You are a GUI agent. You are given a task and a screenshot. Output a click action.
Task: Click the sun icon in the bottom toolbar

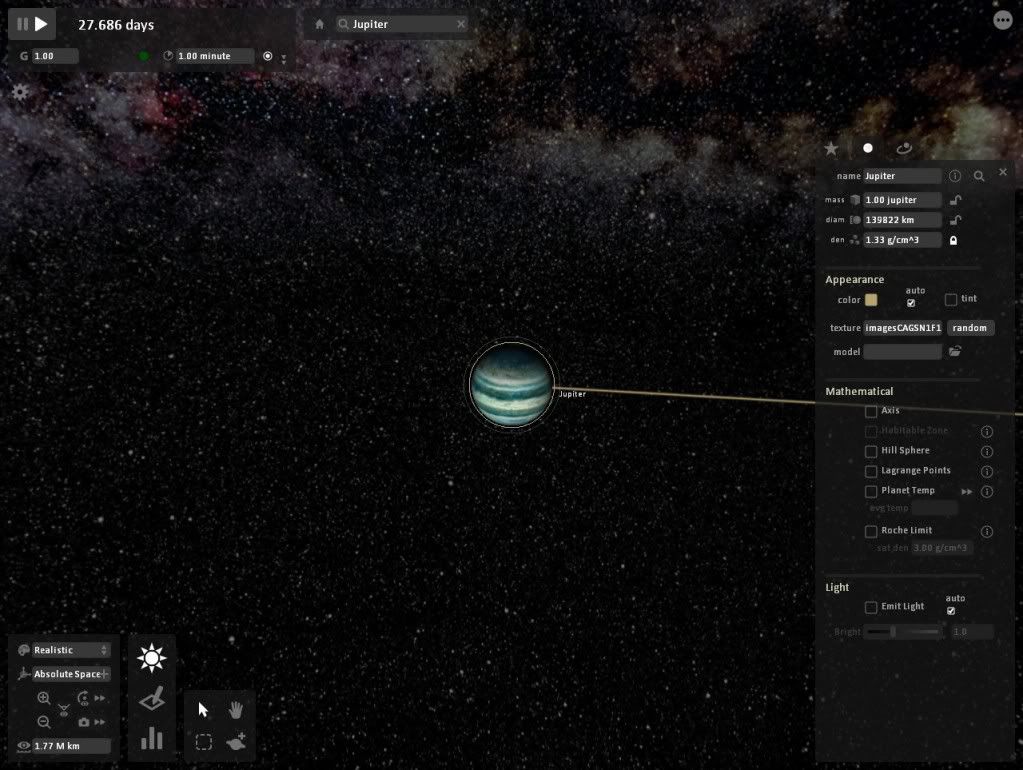point(152,658)
